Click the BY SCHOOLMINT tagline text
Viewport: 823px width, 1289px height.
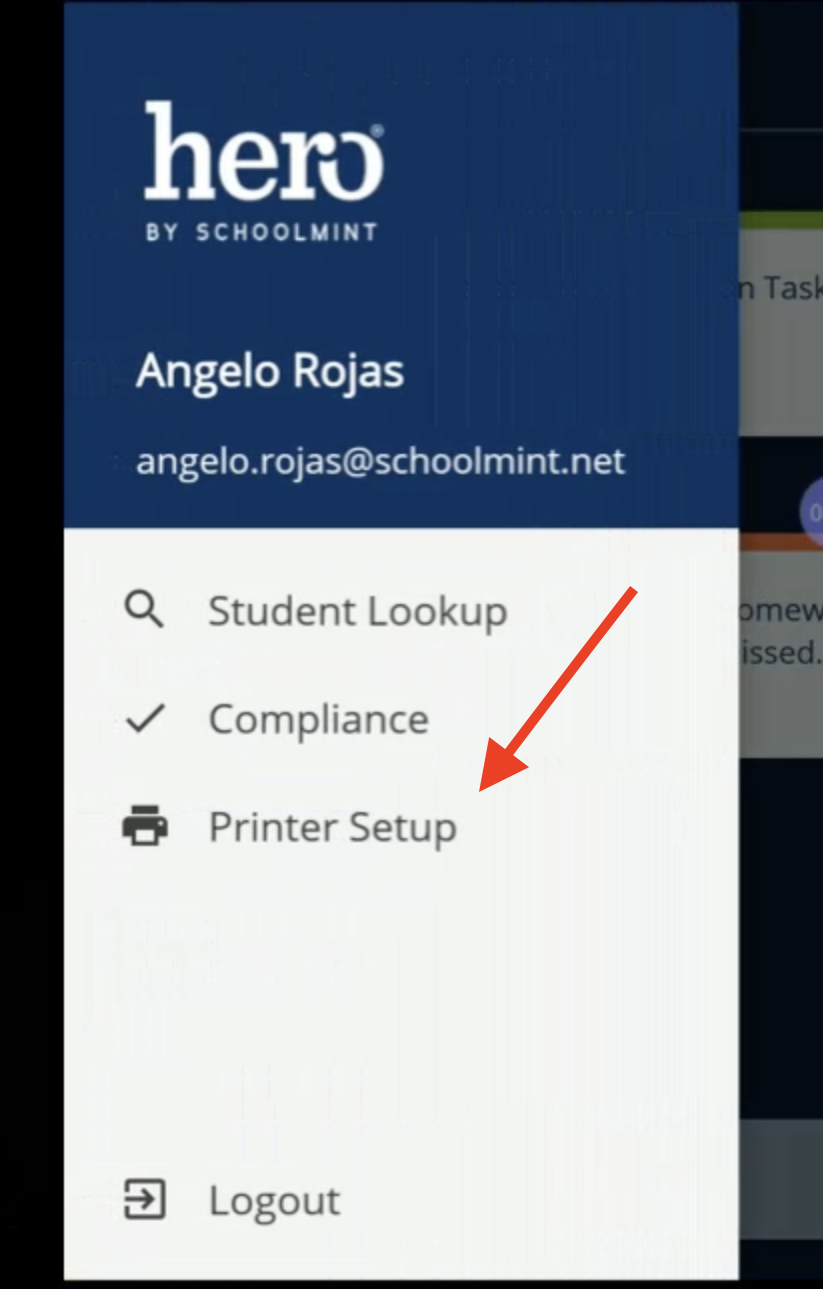[262, 232]
